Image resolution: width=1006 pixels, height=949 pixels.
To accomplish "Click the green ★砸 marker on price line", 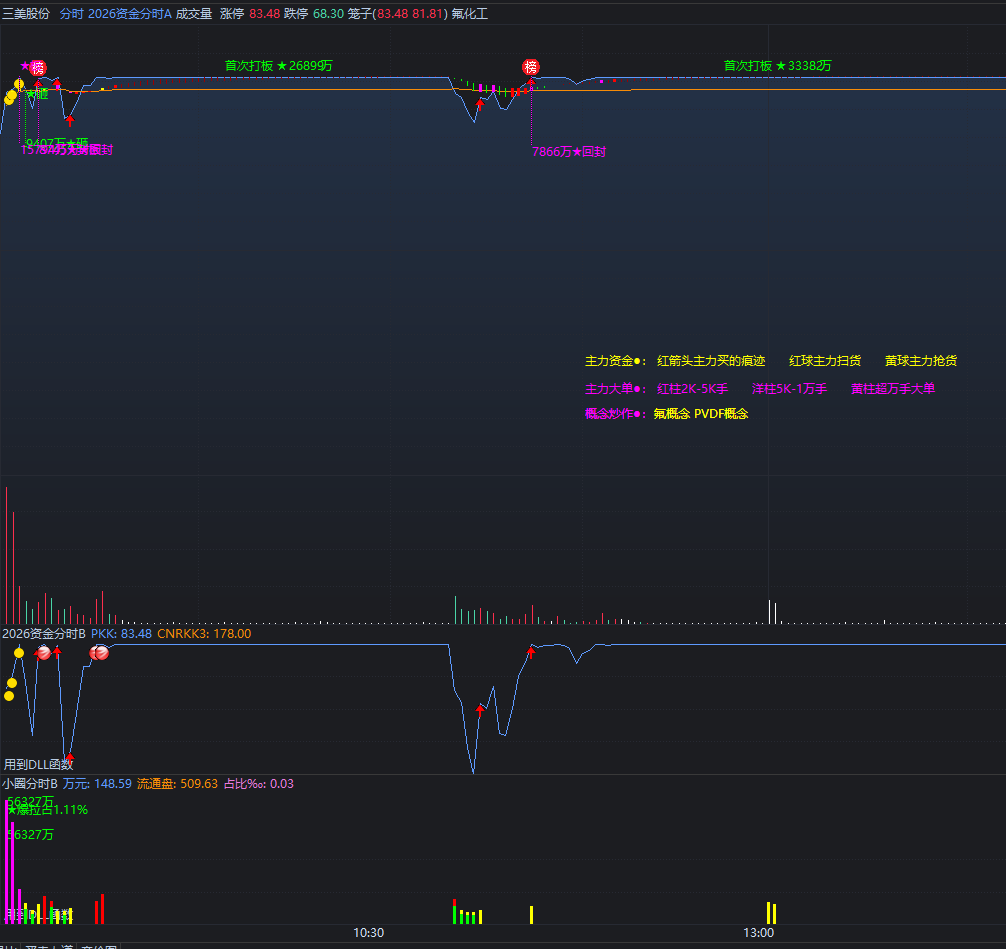I will (37, 94).
